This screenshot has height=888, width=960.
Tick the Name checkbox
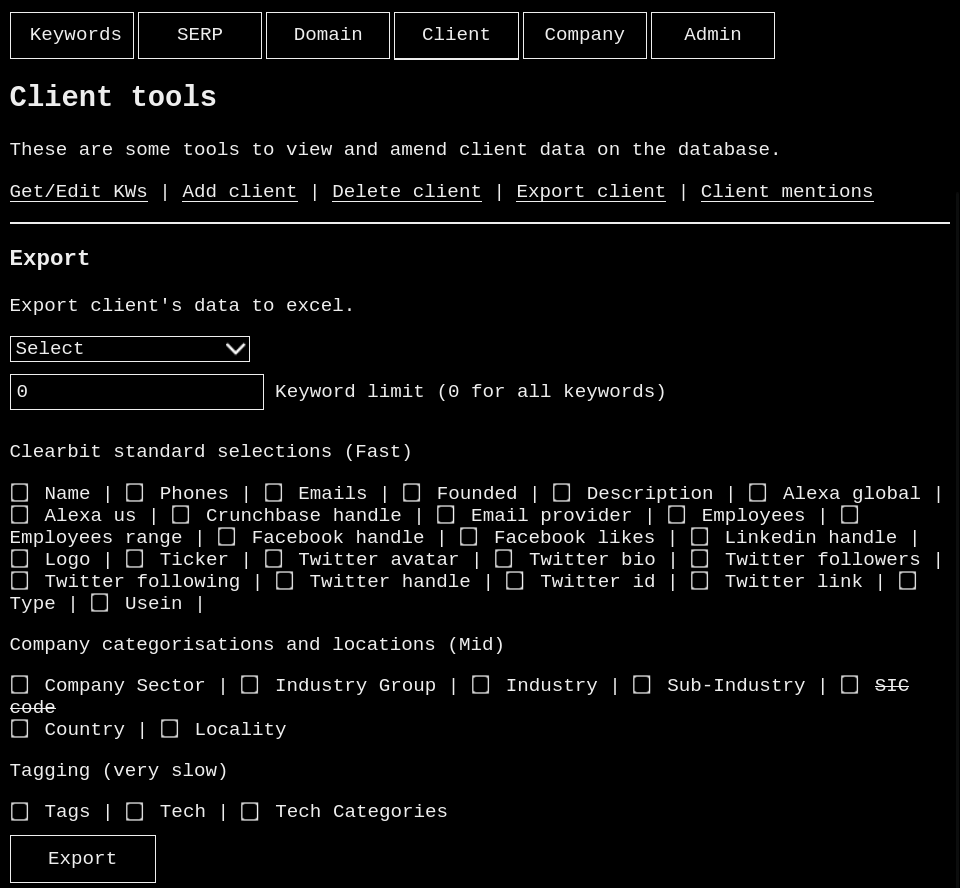coord(20,493)
